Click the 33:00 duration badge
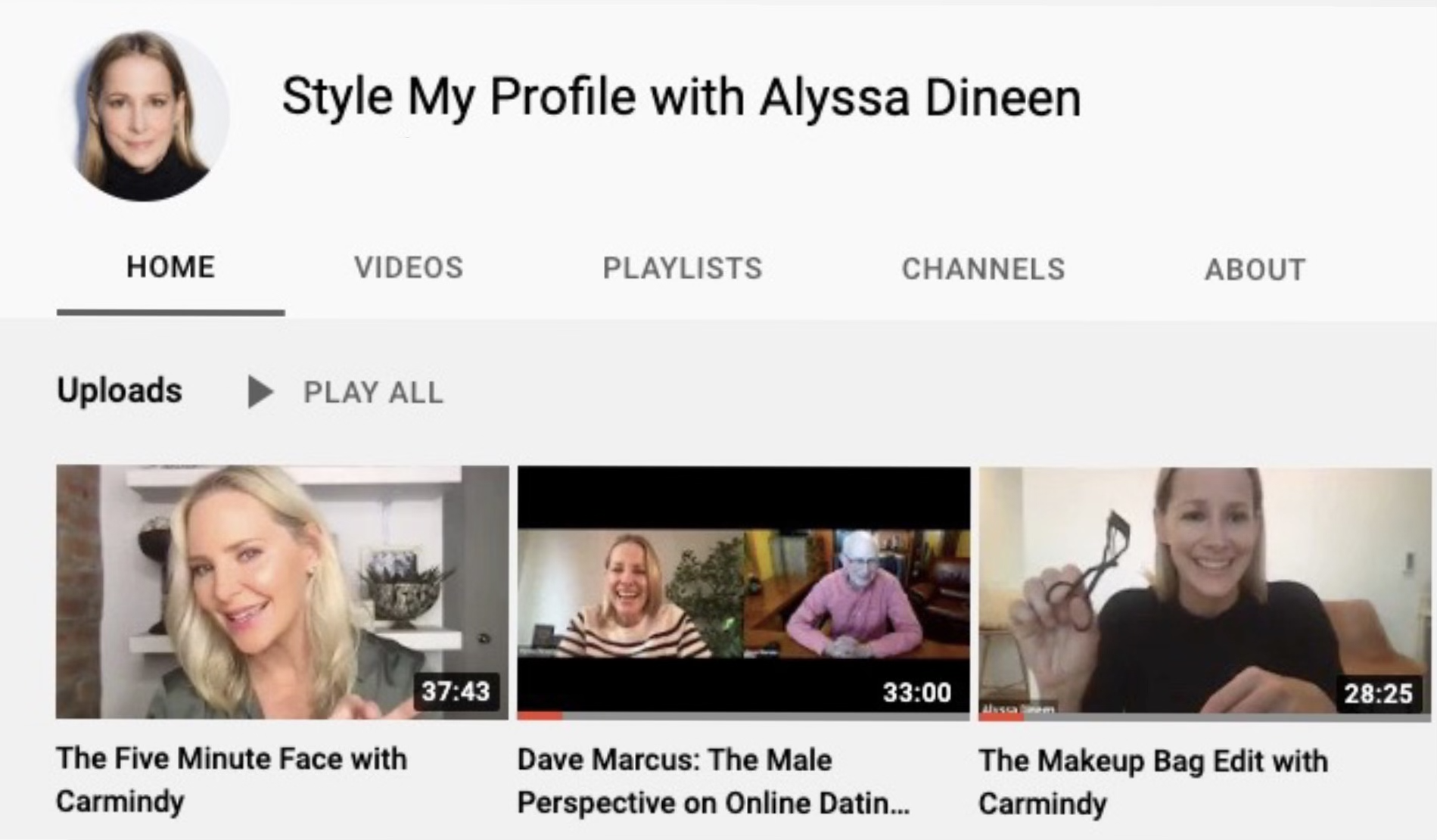Image resolution: width=1437 pixels, height=840 pixels. coord(916,692)
